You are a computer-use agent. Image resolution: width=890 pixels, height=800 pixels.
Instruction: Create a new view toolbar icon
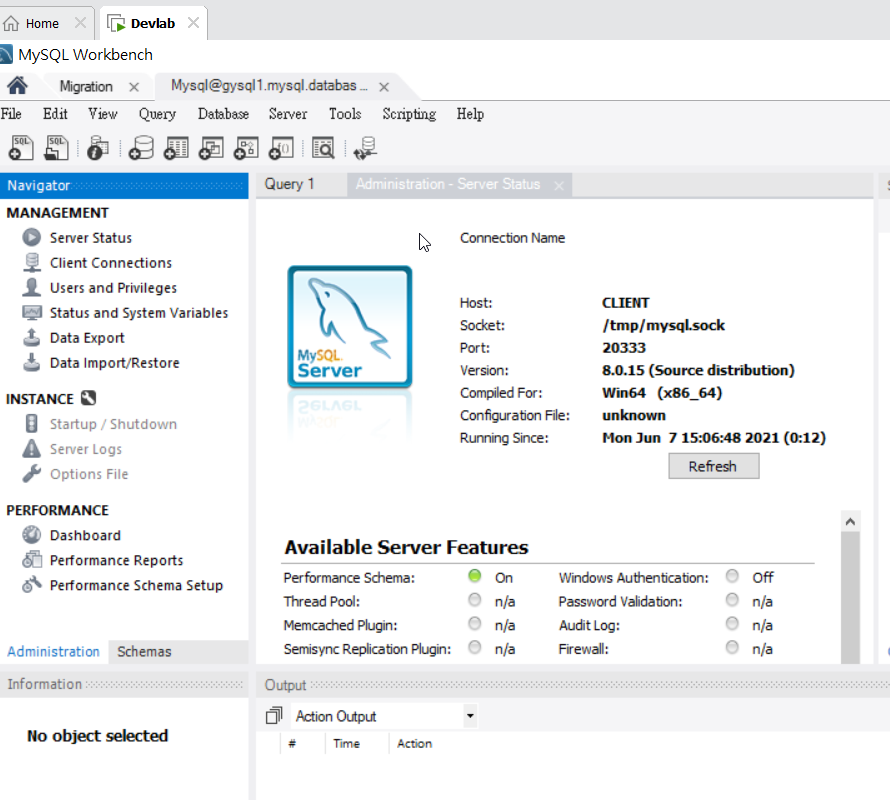pyautogui.click(x=211, y=148)
